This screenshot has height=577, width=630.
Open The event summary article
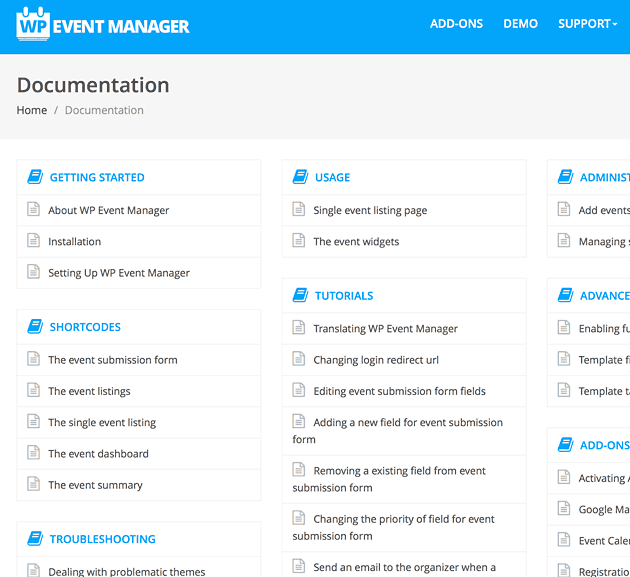(95, 485)
